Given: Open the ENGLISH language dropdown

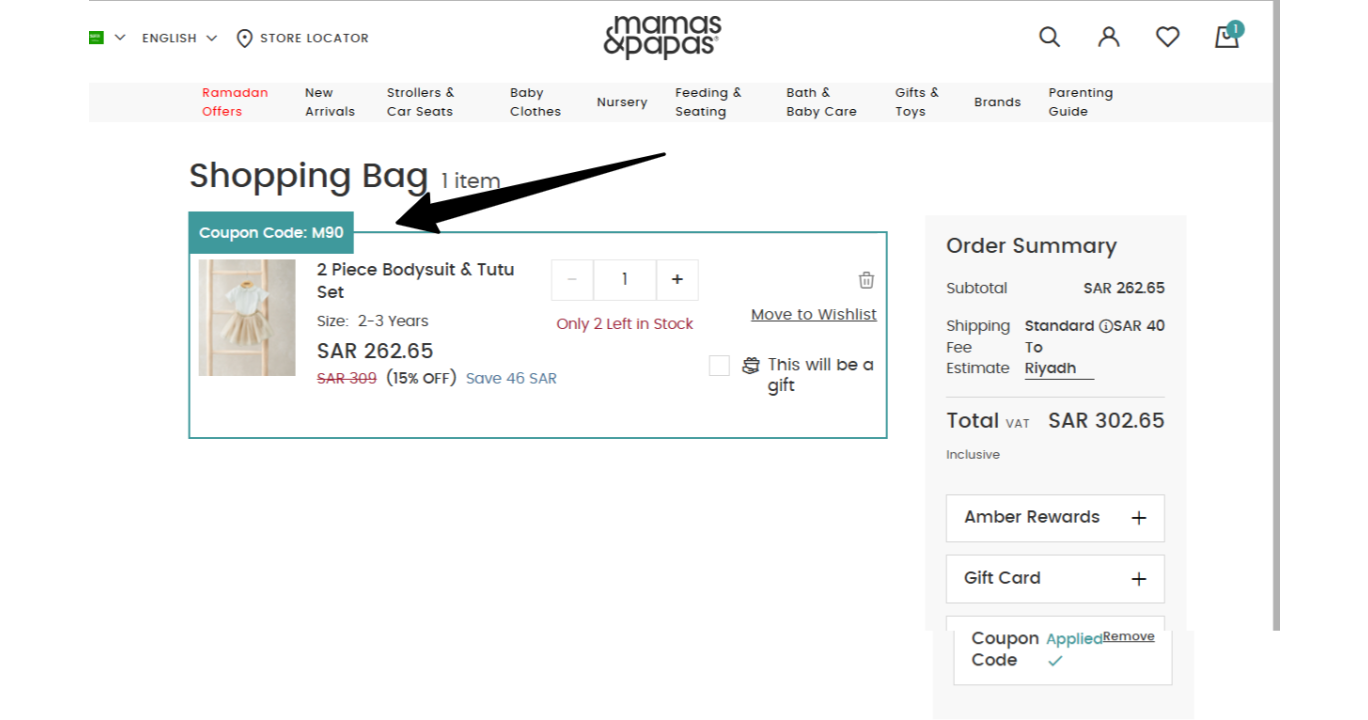Looking at the screenshot, I should 179,38.
